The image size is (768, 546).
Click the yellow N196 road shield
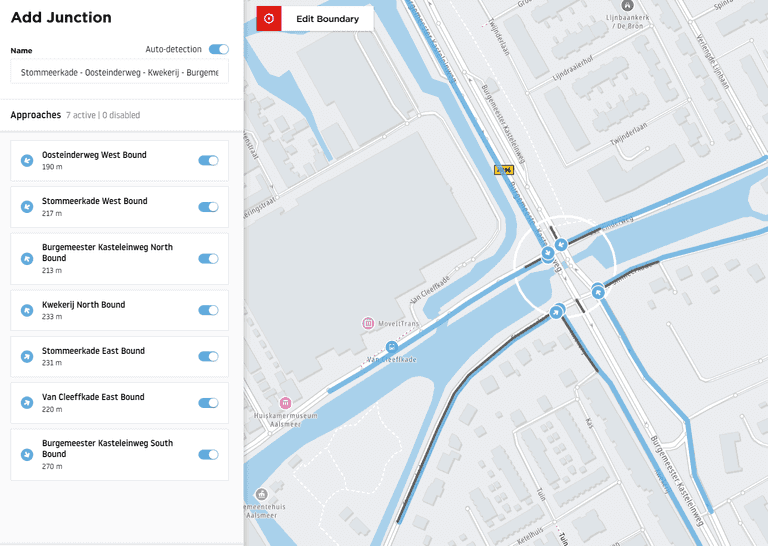(x=503, y=170)
